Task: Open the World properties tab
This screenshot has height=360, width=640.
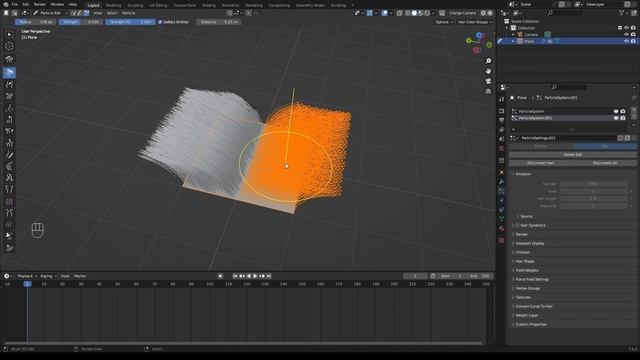Action: coord(502,149)
